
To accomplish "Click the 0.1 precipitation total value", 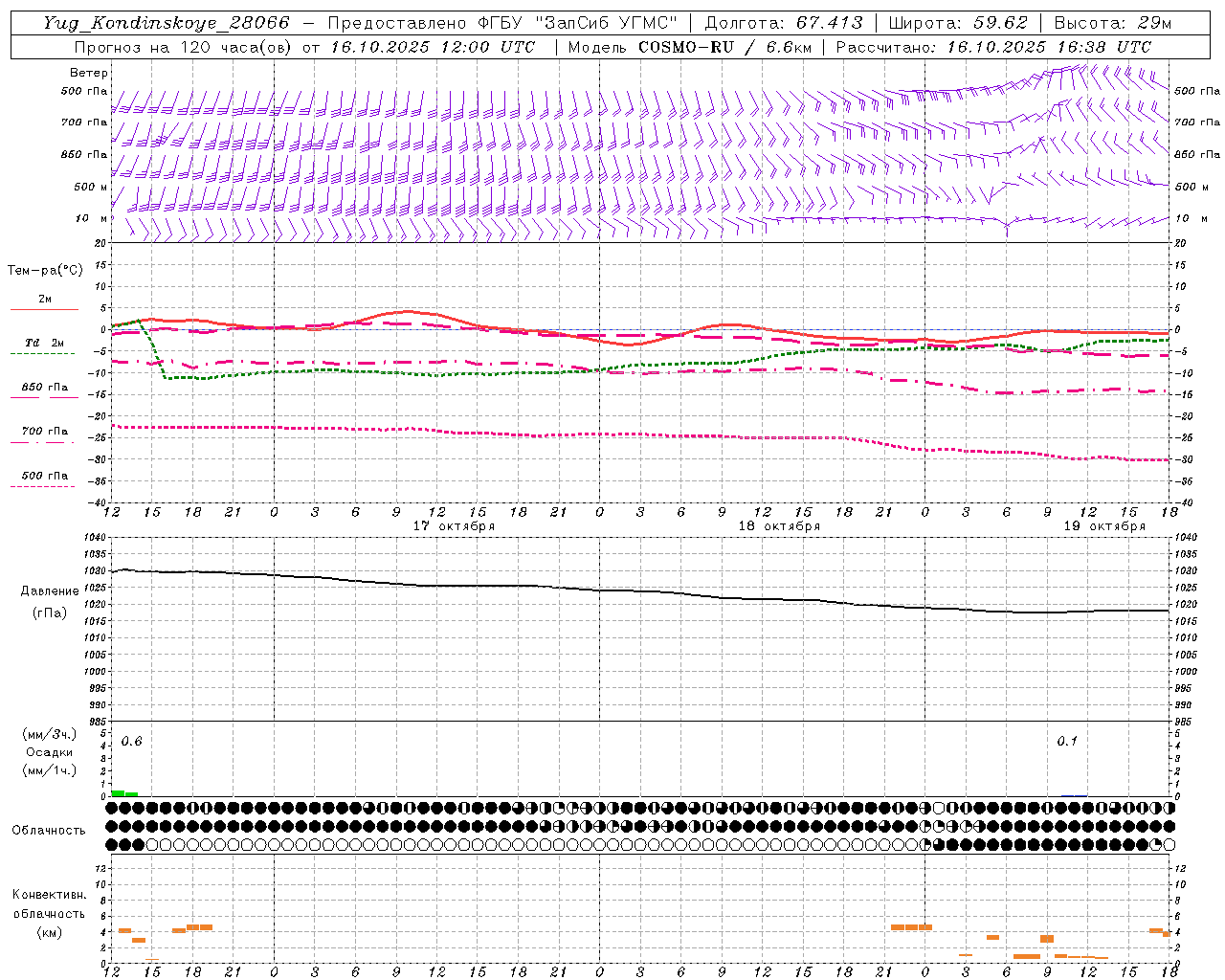I will point(1067,742).
